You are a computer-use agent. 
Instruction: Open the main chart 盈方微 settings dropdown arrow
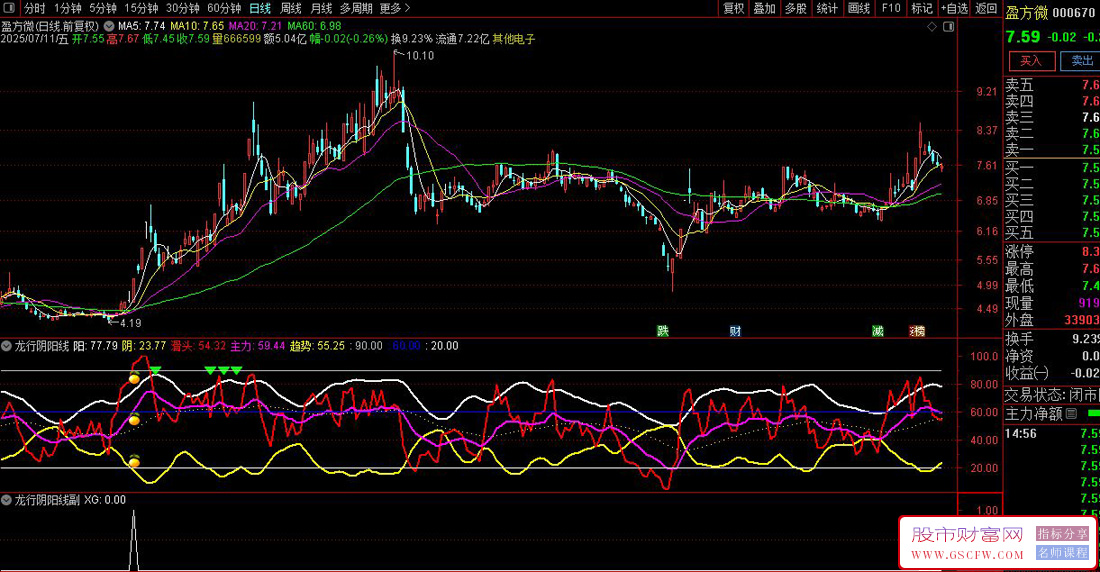click(x=109, y=26)
